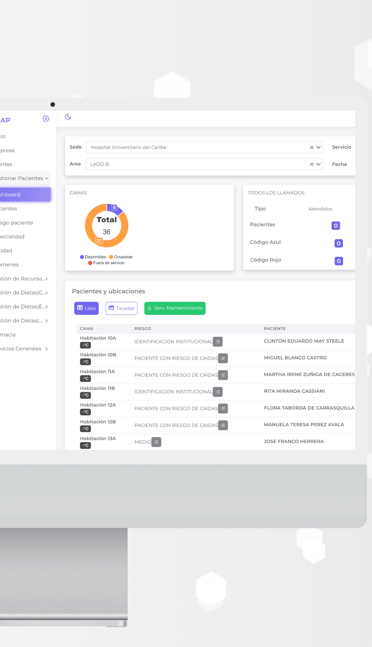The width and height of the screenshot is (372, 647).
Task: Open risk details icon for Habitación 12A
Action: 223,409
